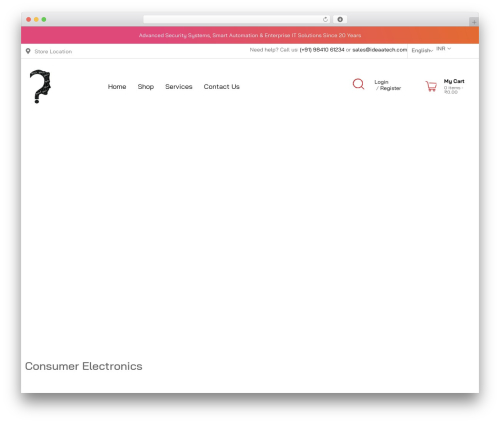Open the Contact Us menu item

click(222, 87)
